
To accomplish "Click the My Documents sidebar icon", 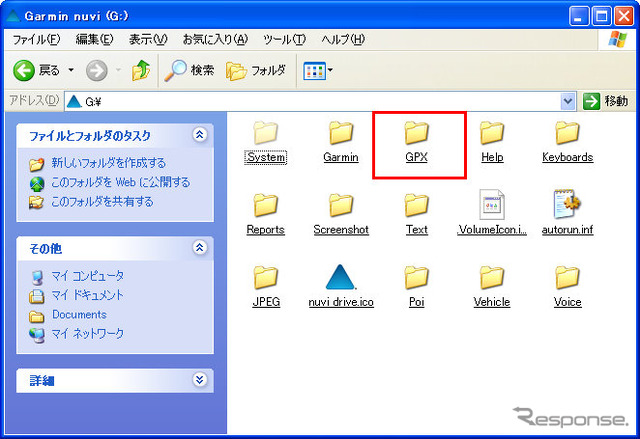I will tap(37, 296).
